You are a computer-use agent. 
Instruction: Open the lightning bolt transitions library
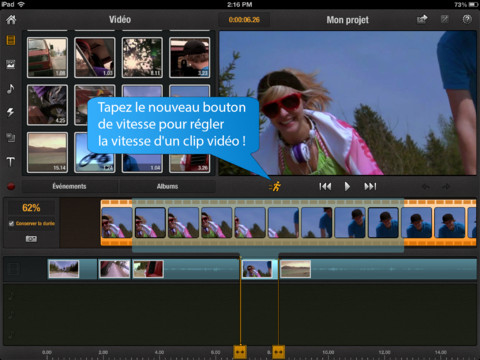(x=11, y=112)
